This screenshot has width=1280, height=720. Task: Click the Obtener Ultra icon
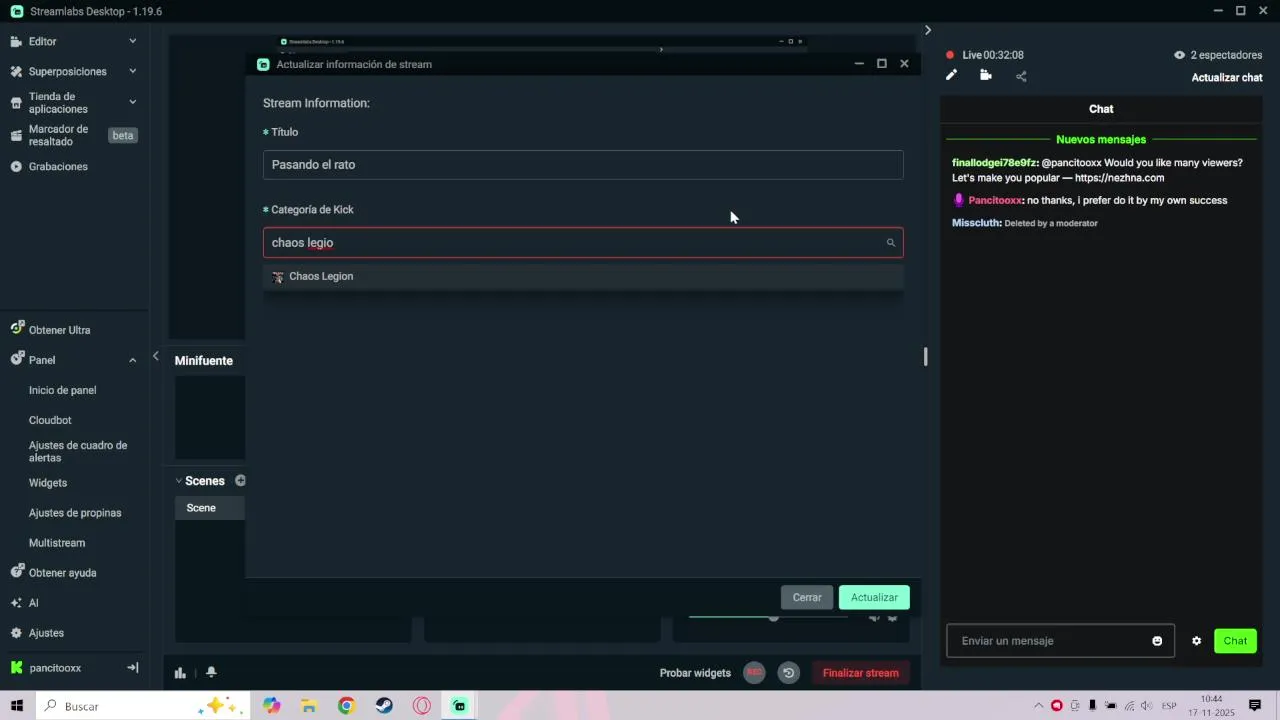[17, 329]
